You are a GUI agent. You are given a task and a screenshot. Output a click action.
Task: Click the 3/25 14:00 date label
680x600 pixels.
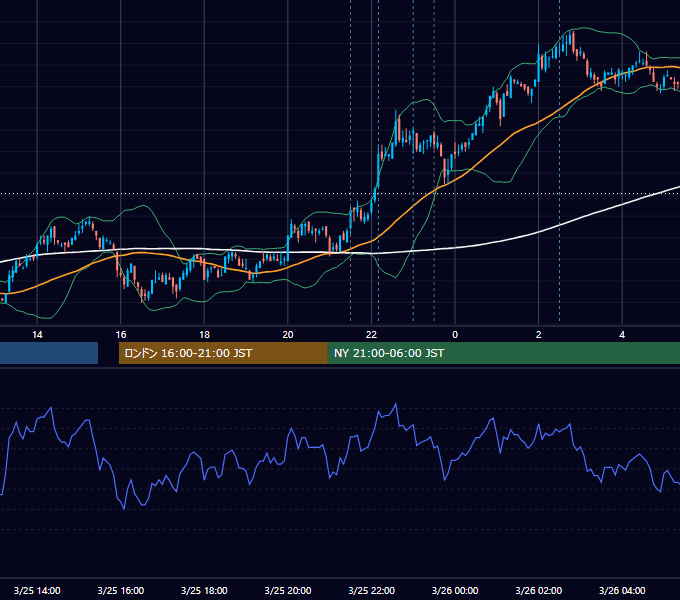(x=37, y=590)
